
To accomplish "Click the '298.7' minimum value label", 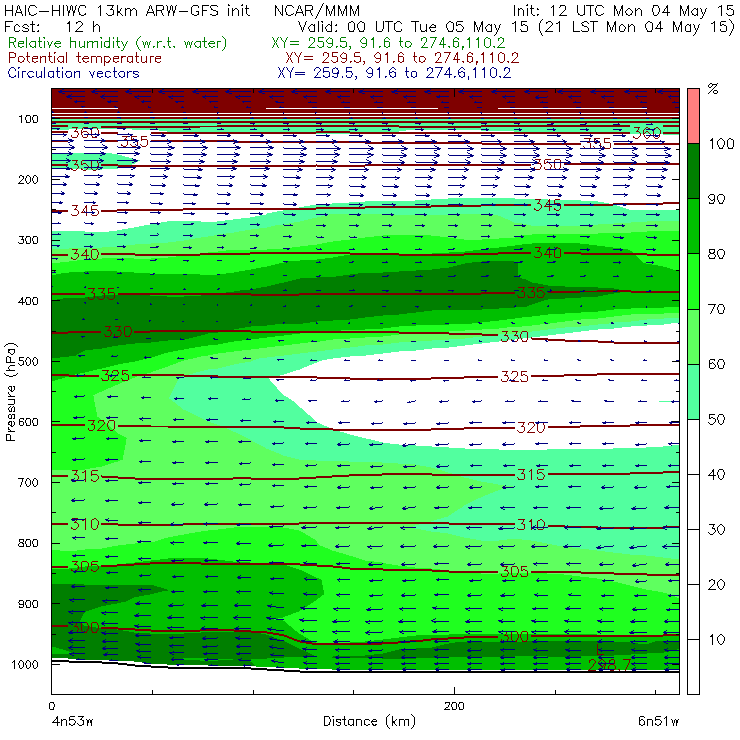I will click(609, 665).
